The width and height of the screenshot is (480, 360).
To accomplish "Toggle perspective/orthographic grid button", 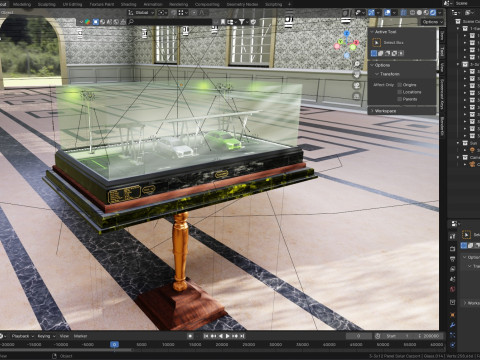I will pyautogui.click(x=357, y=96).
